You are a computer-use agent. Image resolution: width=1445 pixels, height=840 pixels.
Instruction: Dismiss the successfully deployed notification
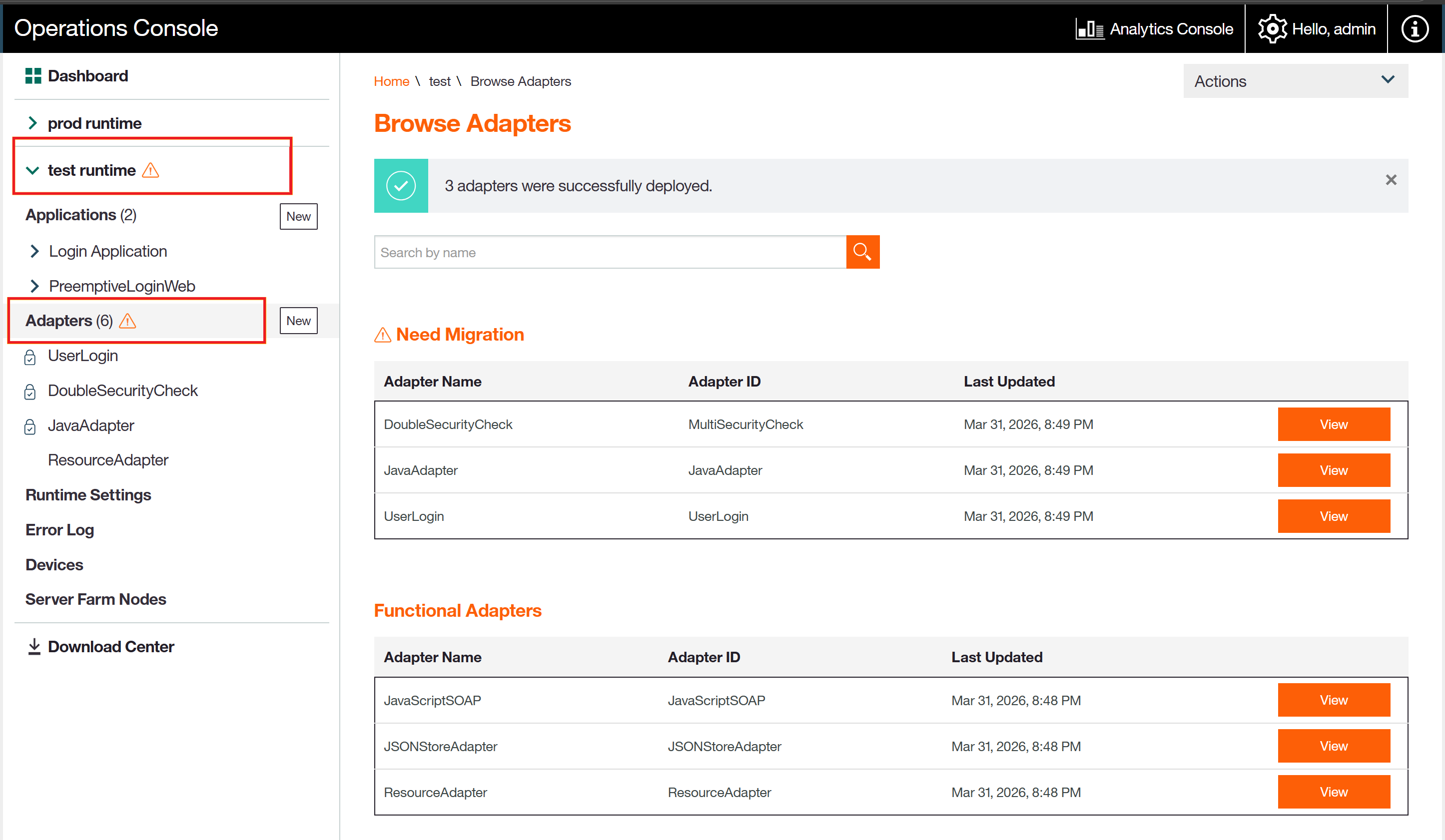1391,180
